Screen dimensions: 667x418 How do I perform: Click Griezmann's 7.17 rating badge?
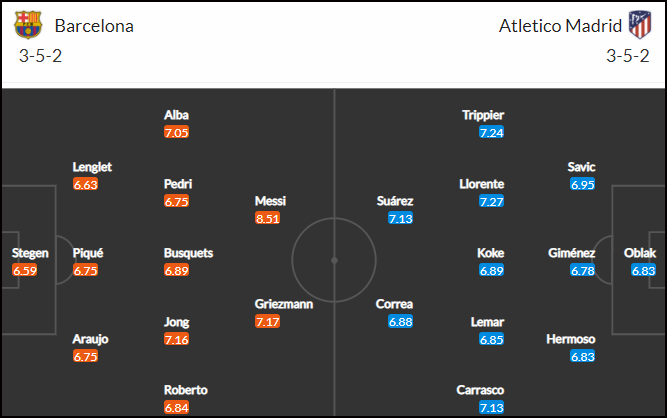coord(267,321)
